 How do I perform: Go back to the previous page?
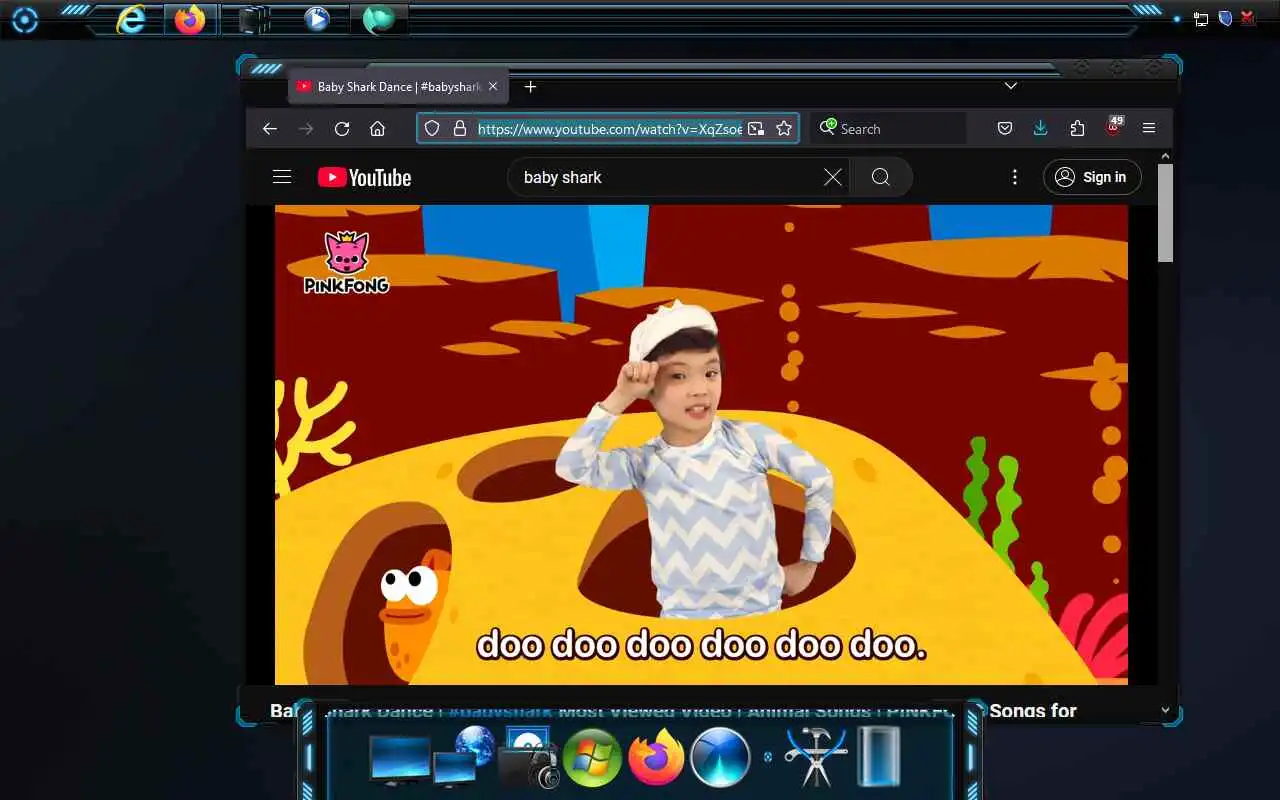pyautogui.click(x=269, y=128)
